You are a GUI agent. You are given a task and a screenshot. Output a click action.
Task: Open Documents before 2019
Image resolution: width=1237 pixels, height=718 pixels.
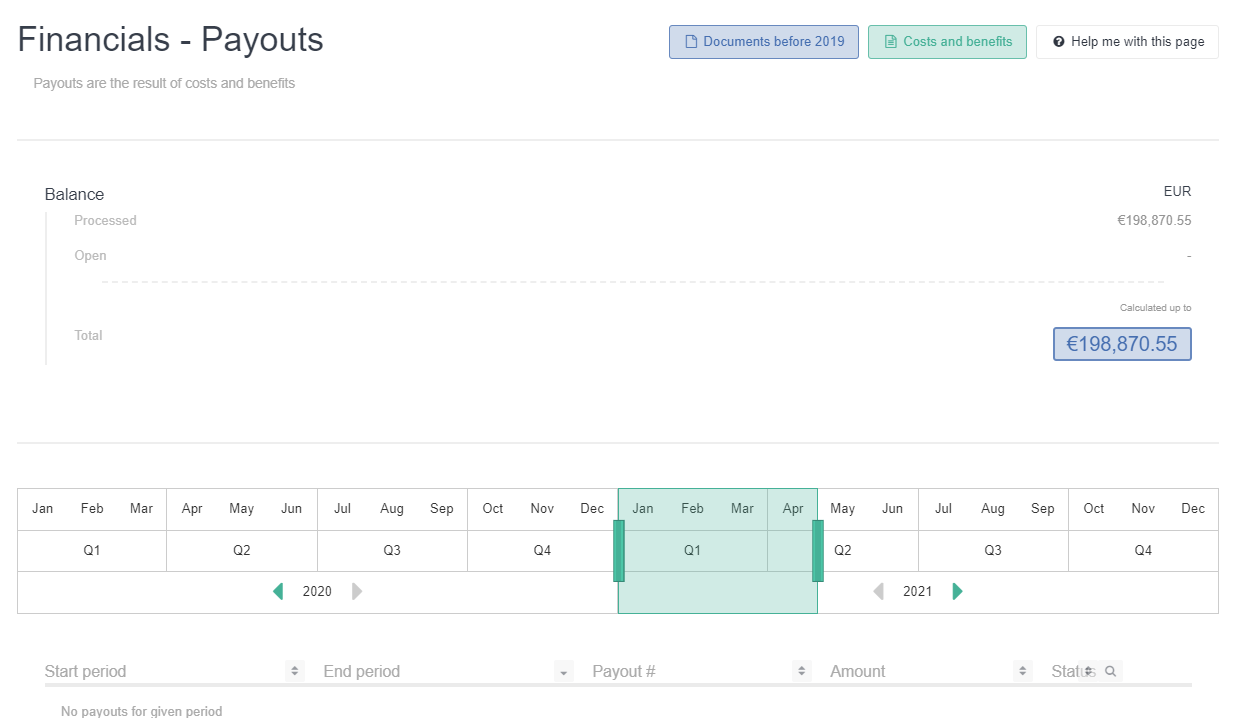pos(764,42)
